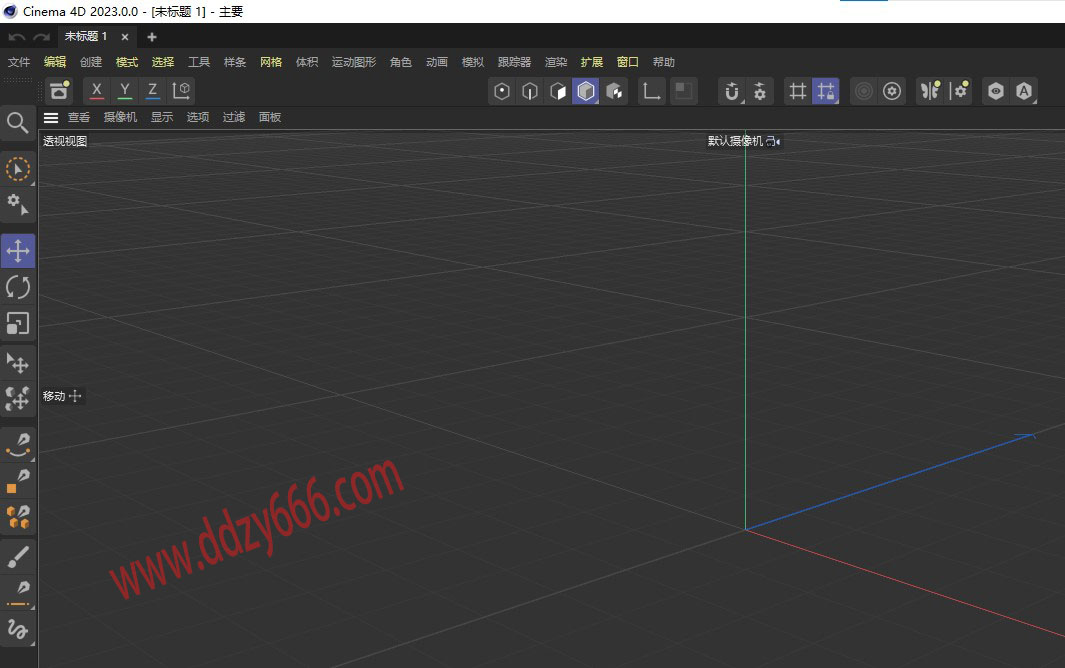Select the orange cubes paint tool

pos(18,517)
